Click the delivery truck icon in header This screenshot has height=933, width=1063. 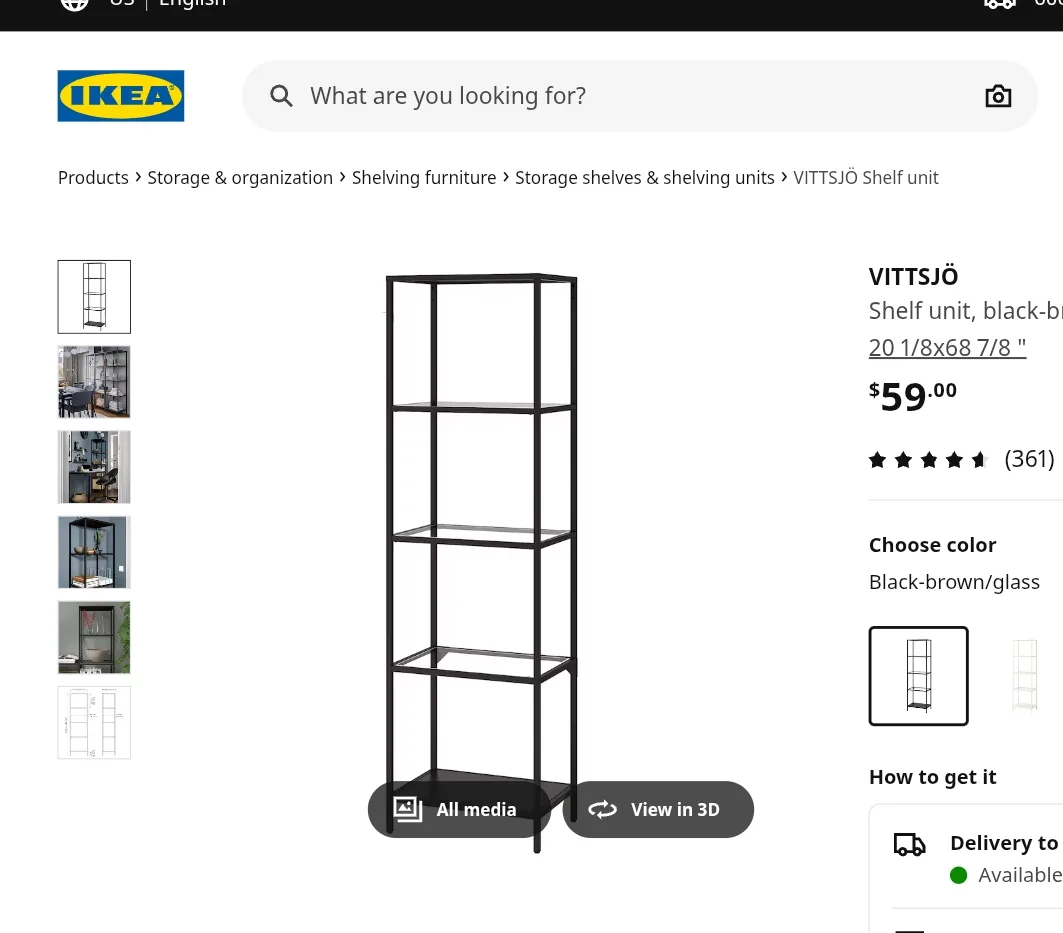point(1000,3)
